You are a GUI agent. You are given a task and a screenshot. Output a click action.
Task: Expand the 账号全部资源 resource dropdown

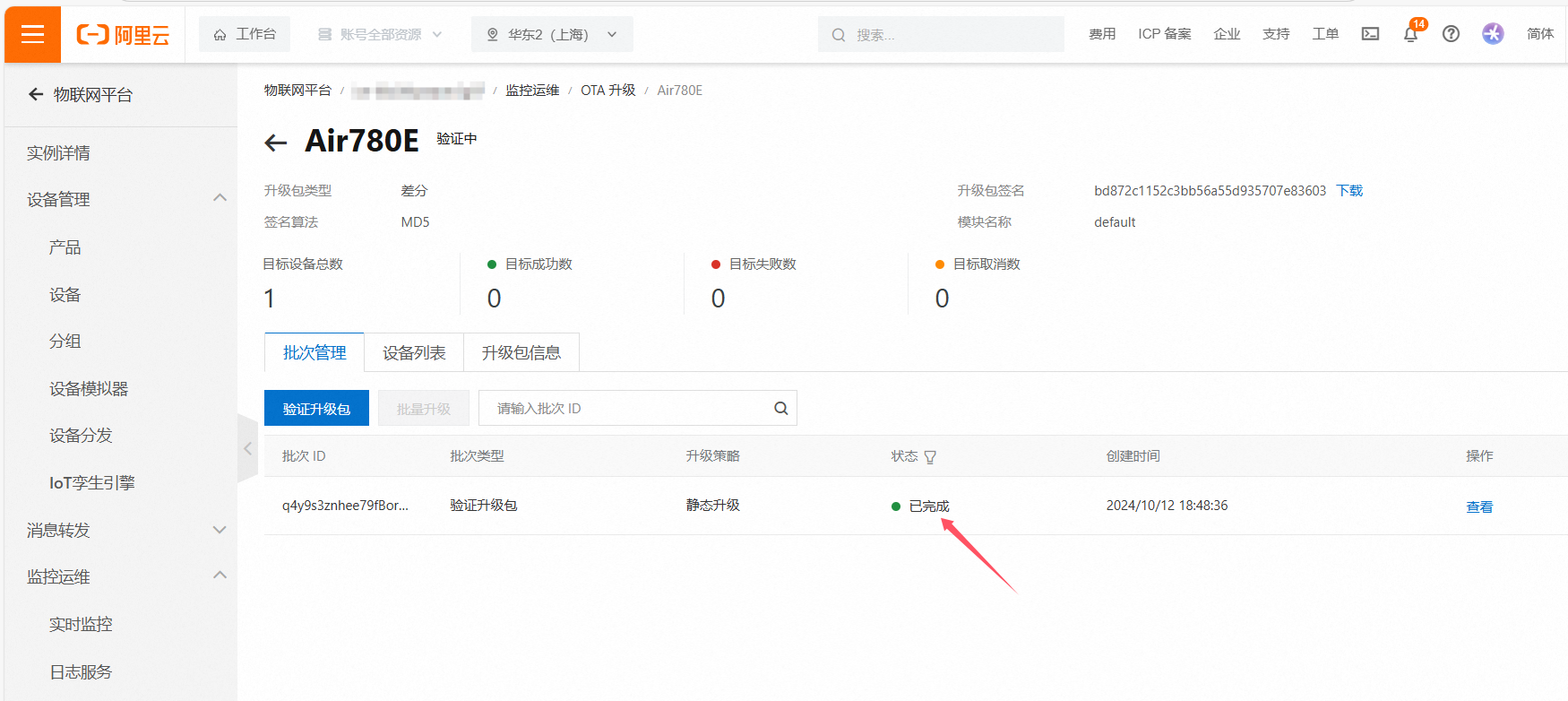[x=380, y=34]
